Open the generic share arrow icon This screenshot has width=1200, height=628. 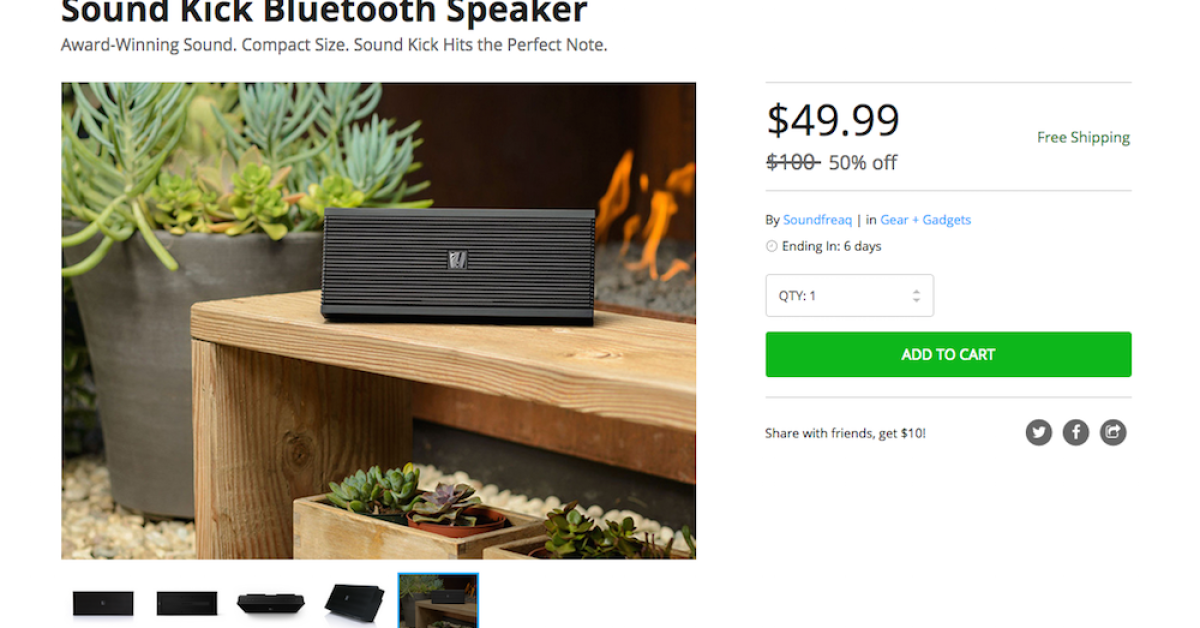click(1113, 432)
